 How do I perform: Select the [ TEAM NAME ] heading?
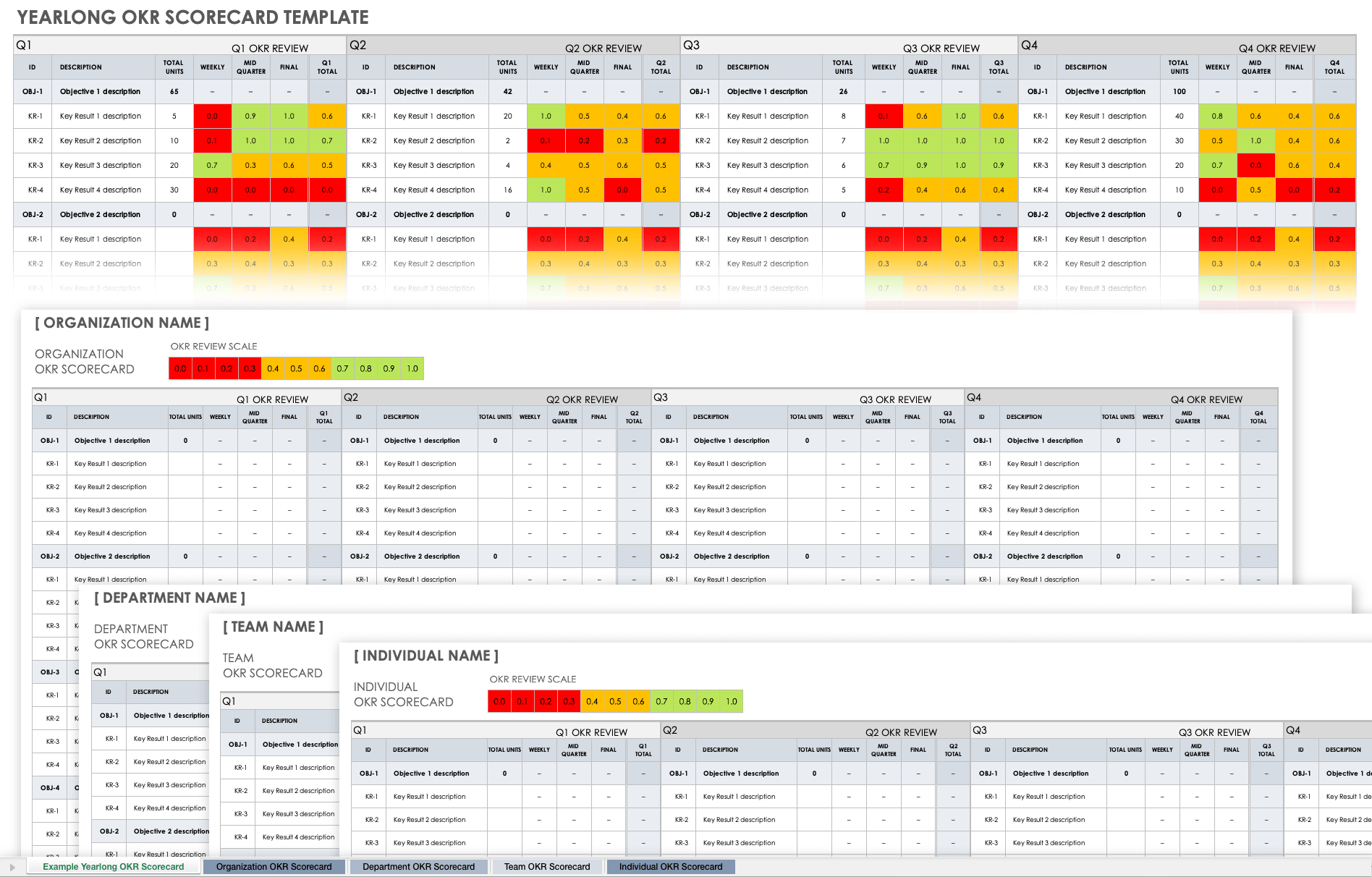pyautogui.click(x=273, y=627)
